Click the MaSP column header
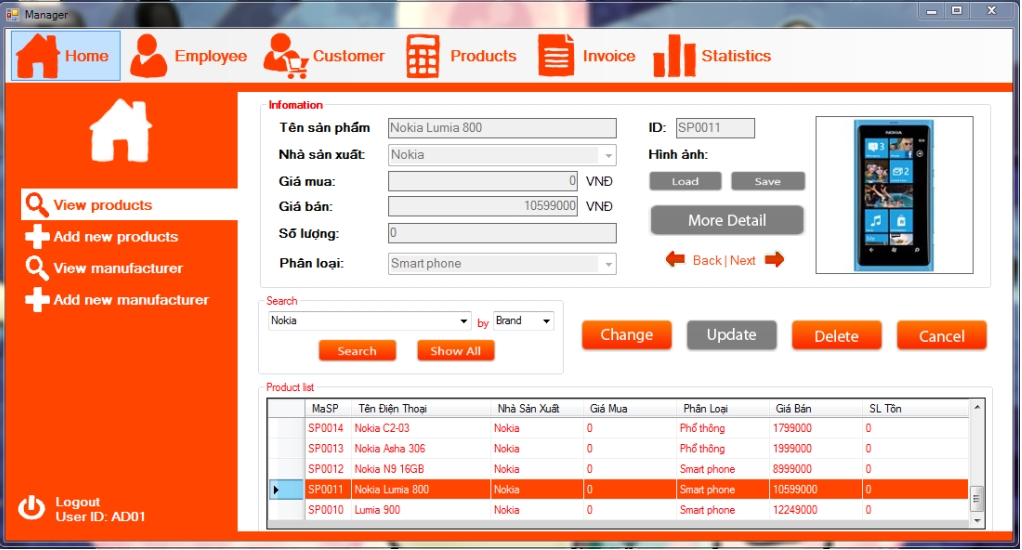This screenshot has width=1022, height=550. [328, 409]
